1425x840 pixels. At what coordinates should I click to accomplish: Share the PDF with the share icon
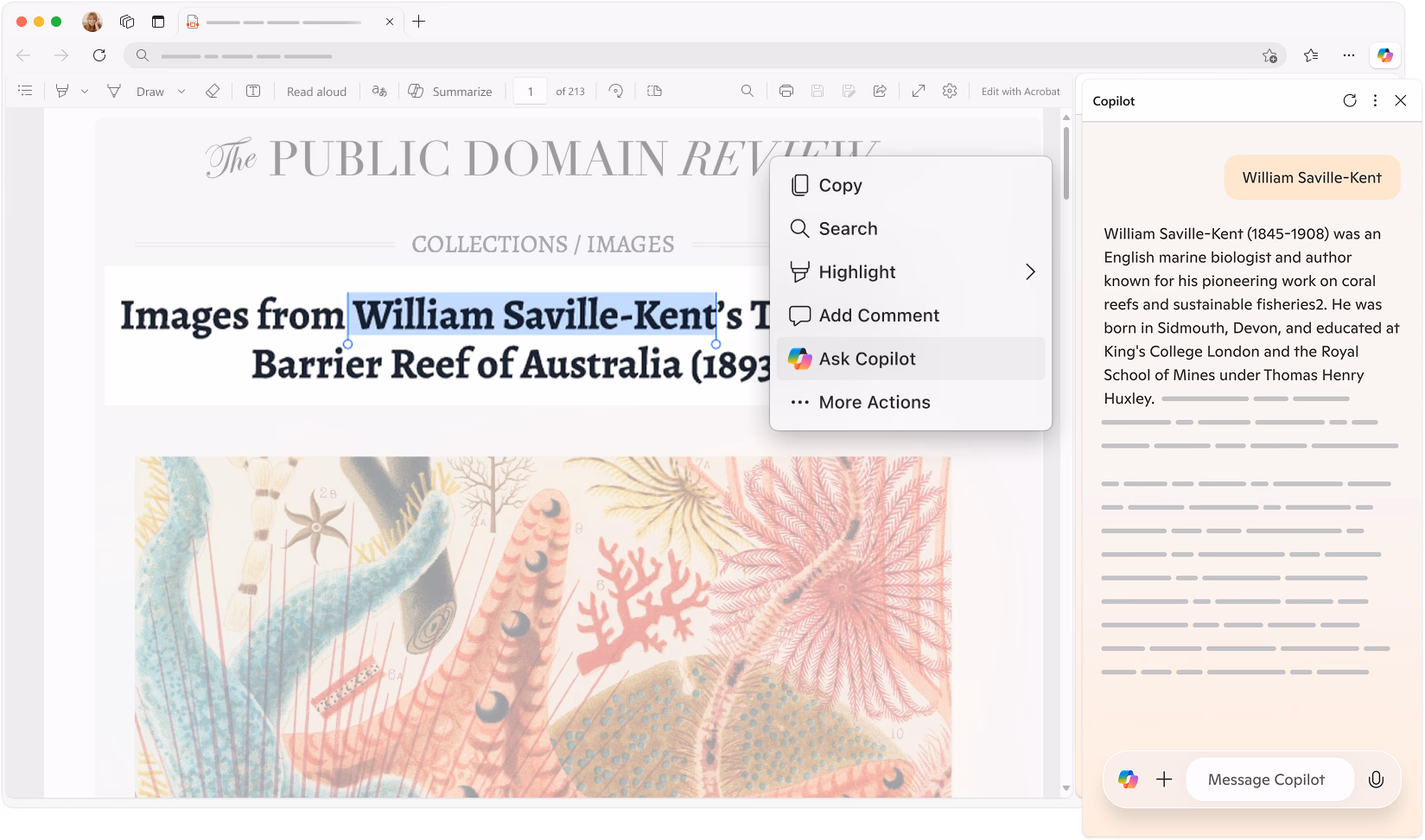880,91
